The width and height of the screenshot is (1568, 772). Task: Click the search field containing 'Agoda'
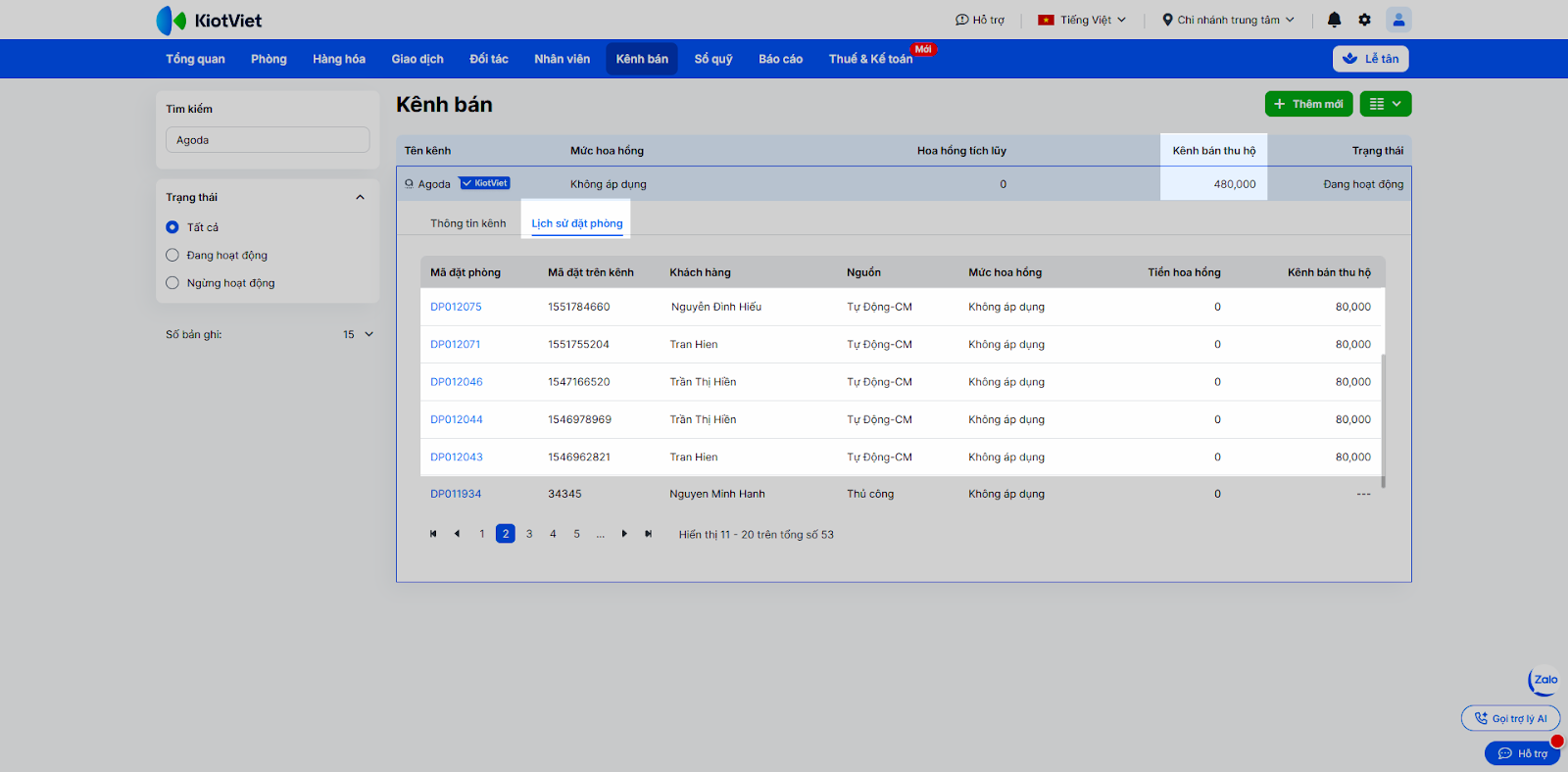pos(268,140)
